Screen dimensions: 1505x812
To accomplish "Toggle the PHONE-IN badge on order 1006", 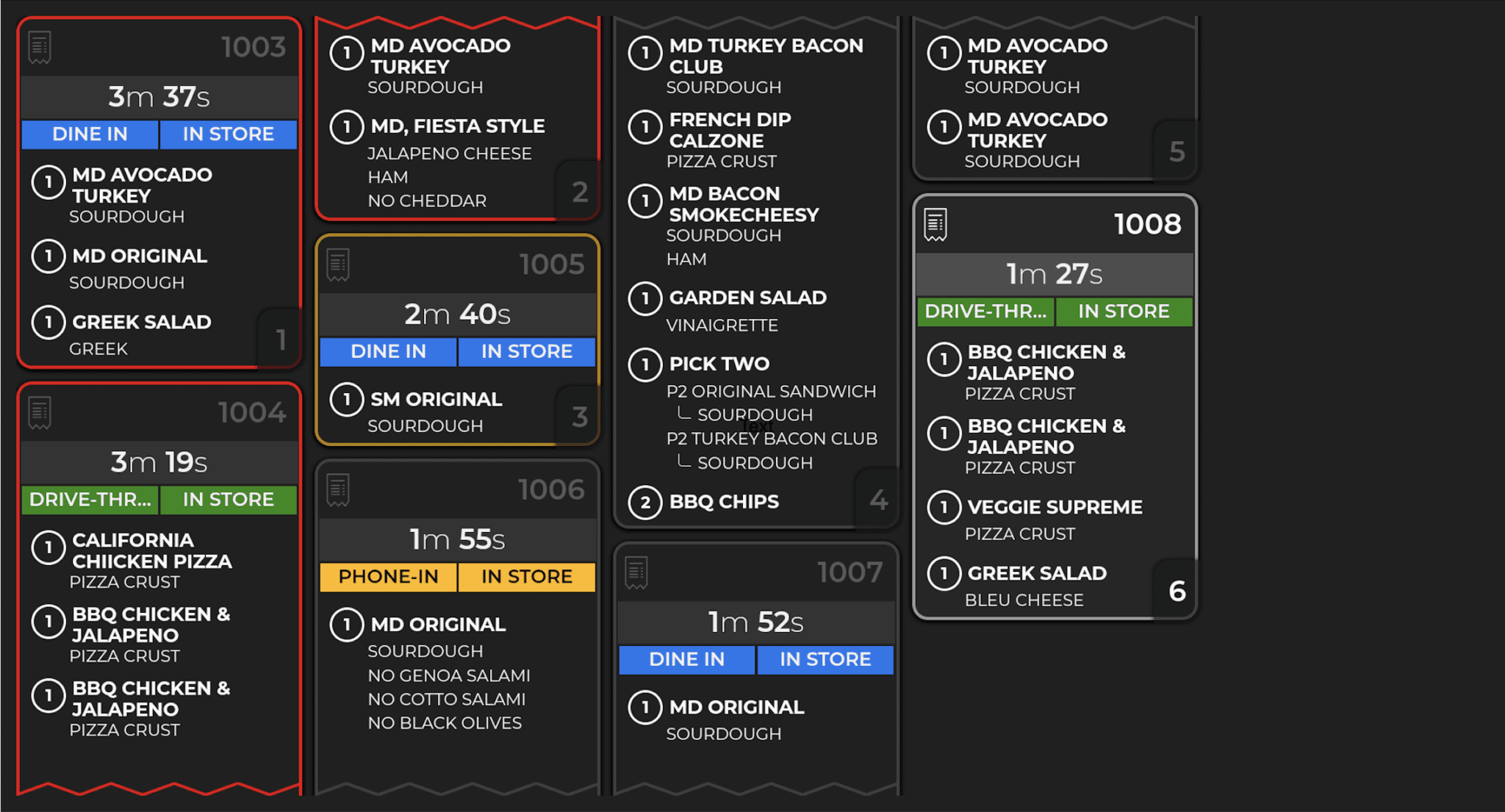I will [387, 576].
